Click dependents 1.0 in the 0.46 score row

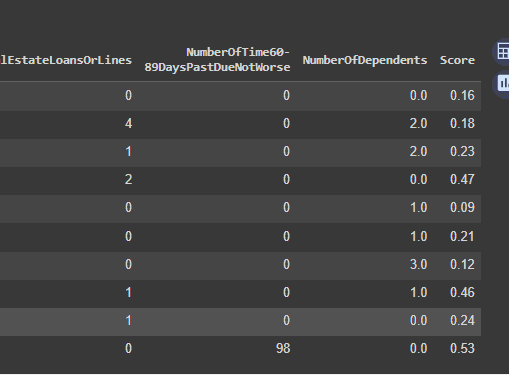tap(418, 293)
